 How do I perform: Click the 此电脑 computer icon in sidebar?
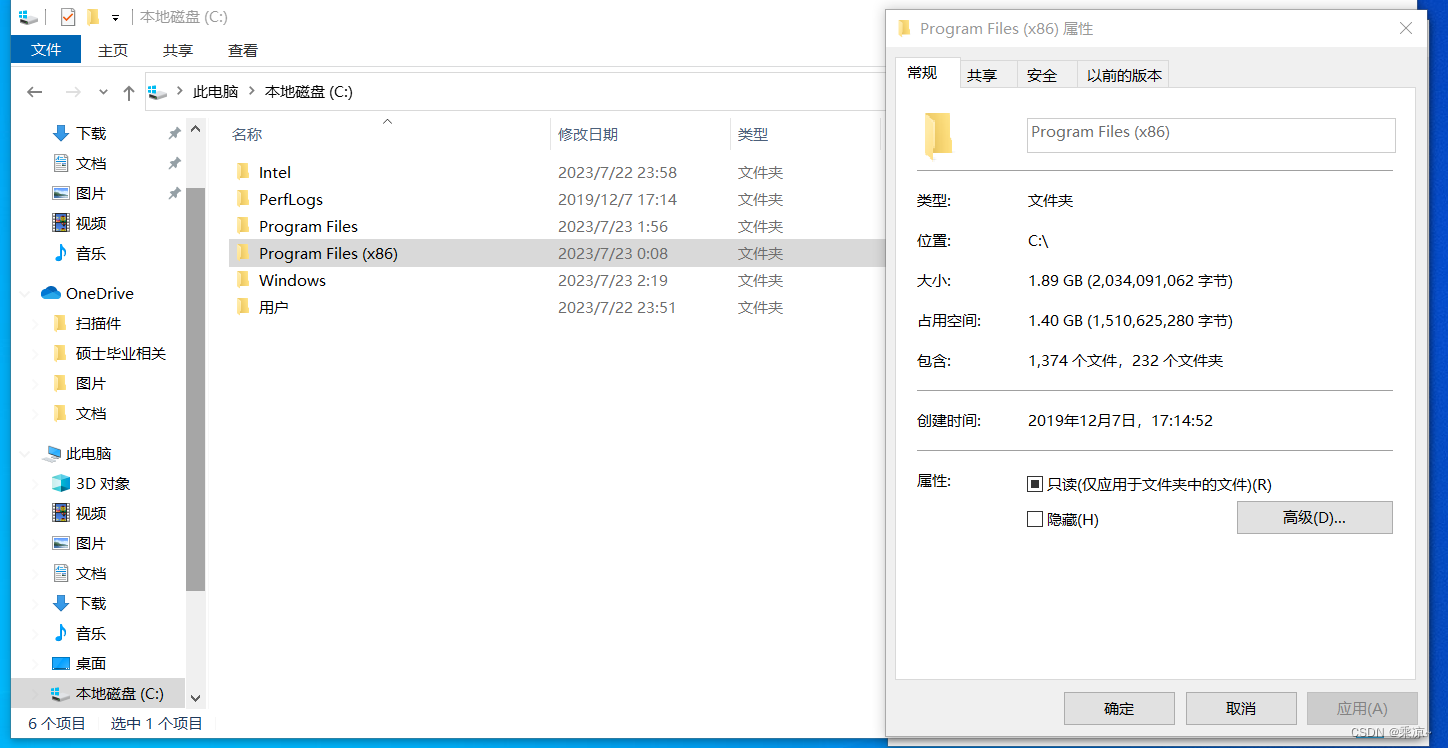click(52, 453)
